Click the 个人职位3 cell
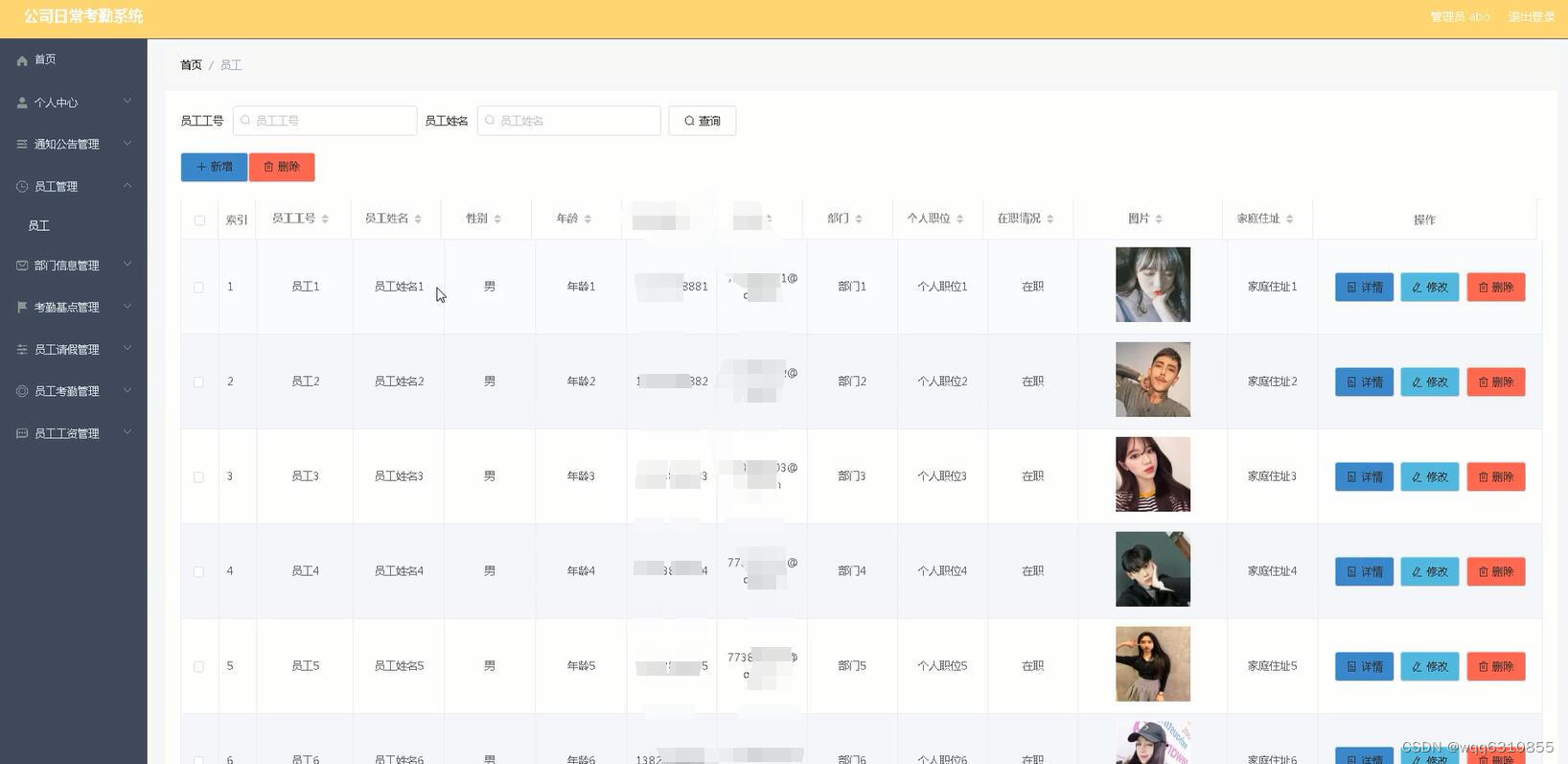This screenshot has width=1568, height=764. click(942, 476)
